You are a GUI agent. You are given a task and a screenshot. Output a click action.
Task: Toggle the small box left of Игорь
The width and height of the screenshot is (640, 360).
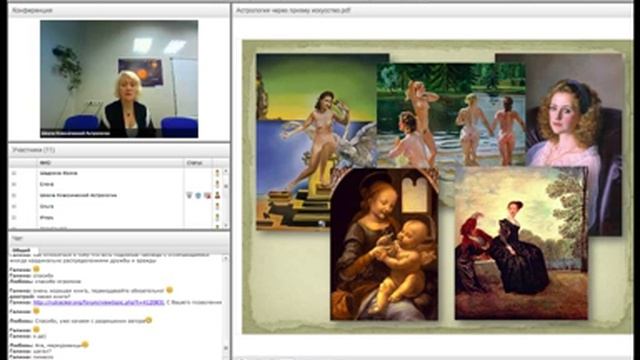coord(14,218)
